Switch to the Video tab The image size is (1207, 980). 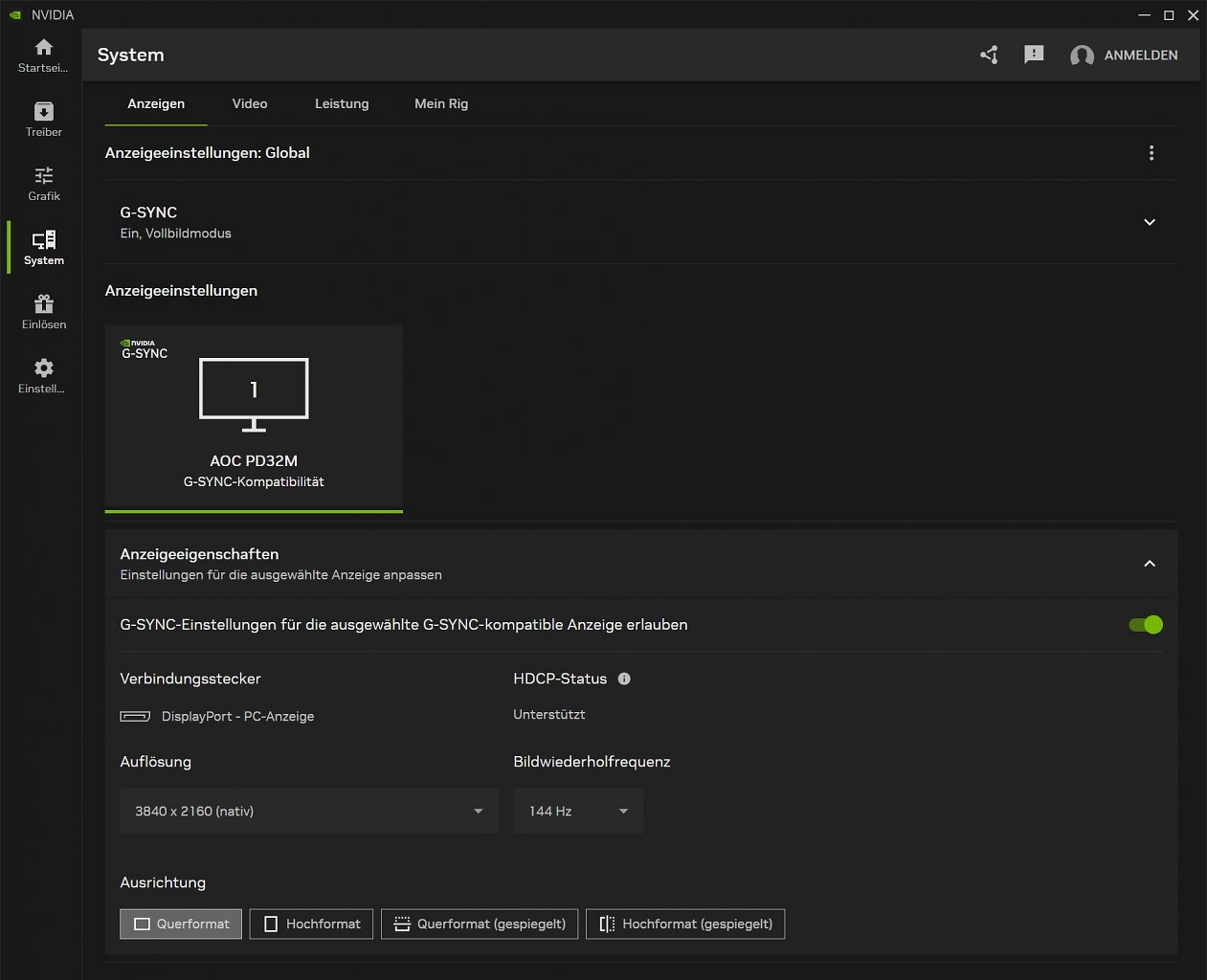point(250,103)
